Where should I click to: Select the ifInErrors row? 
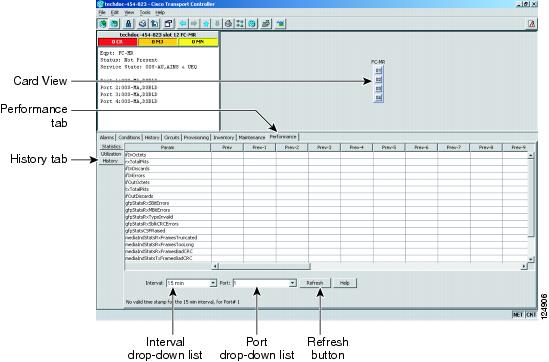[326, 175]
